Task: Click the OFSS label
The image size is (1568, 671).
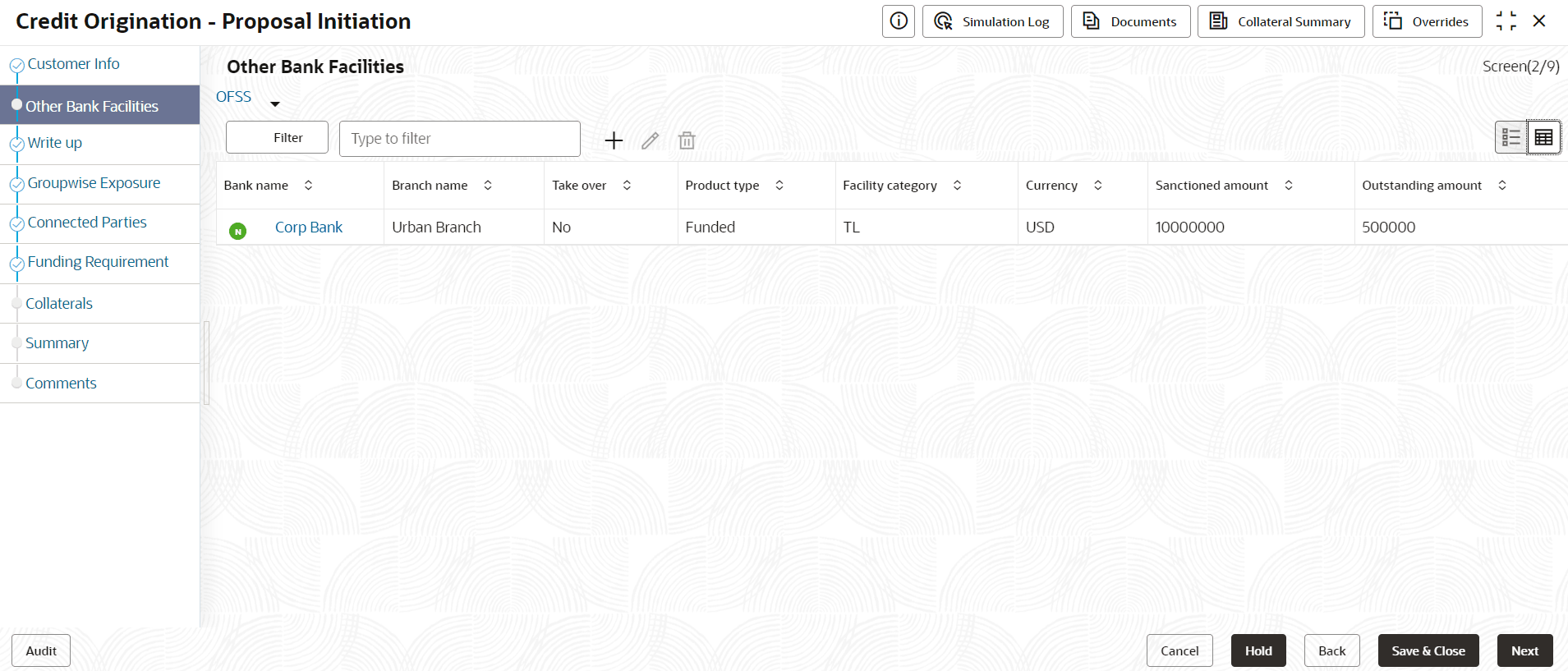Action: tap(233, 97)
